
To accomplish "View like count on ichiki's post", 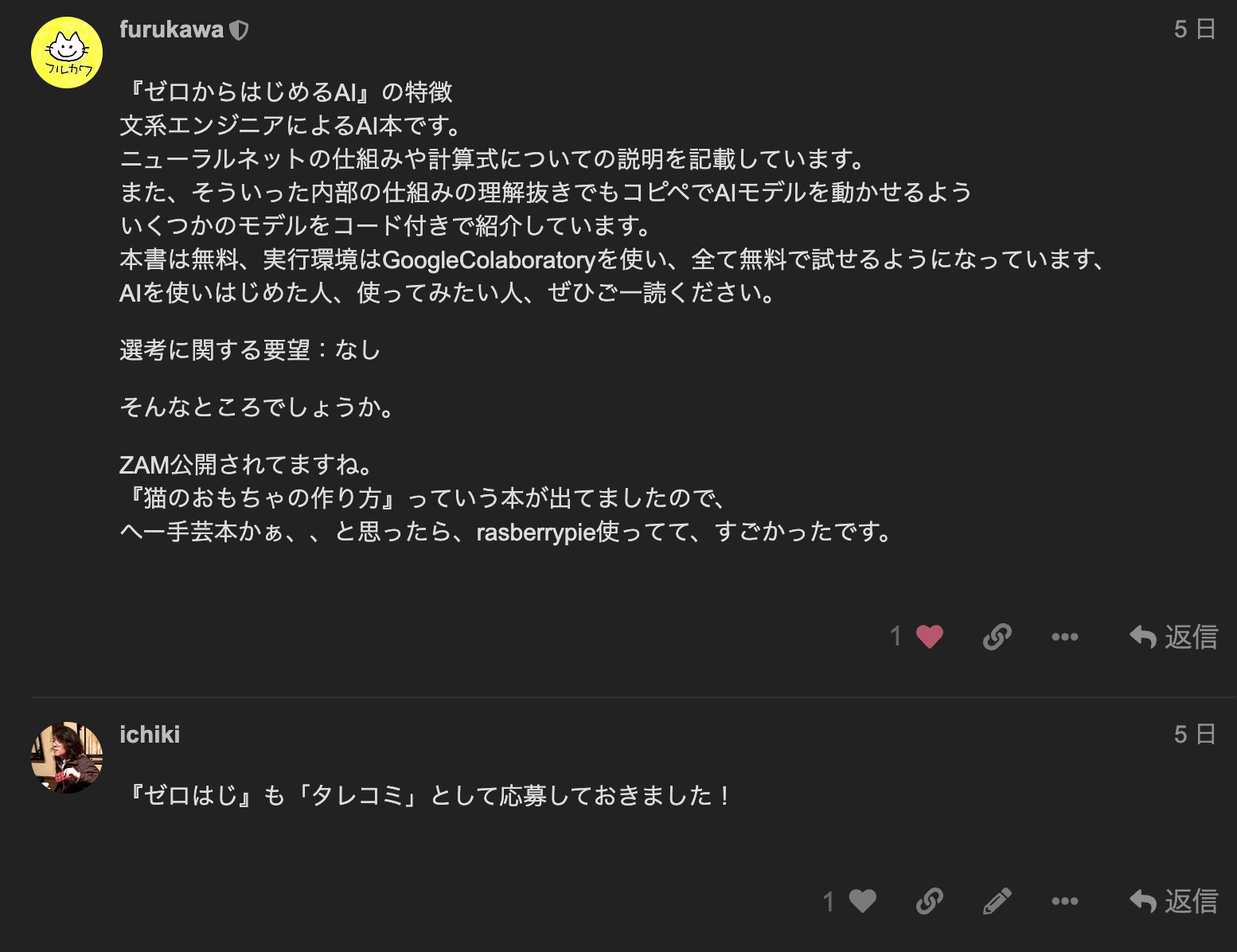I will [x=828, y=901].
